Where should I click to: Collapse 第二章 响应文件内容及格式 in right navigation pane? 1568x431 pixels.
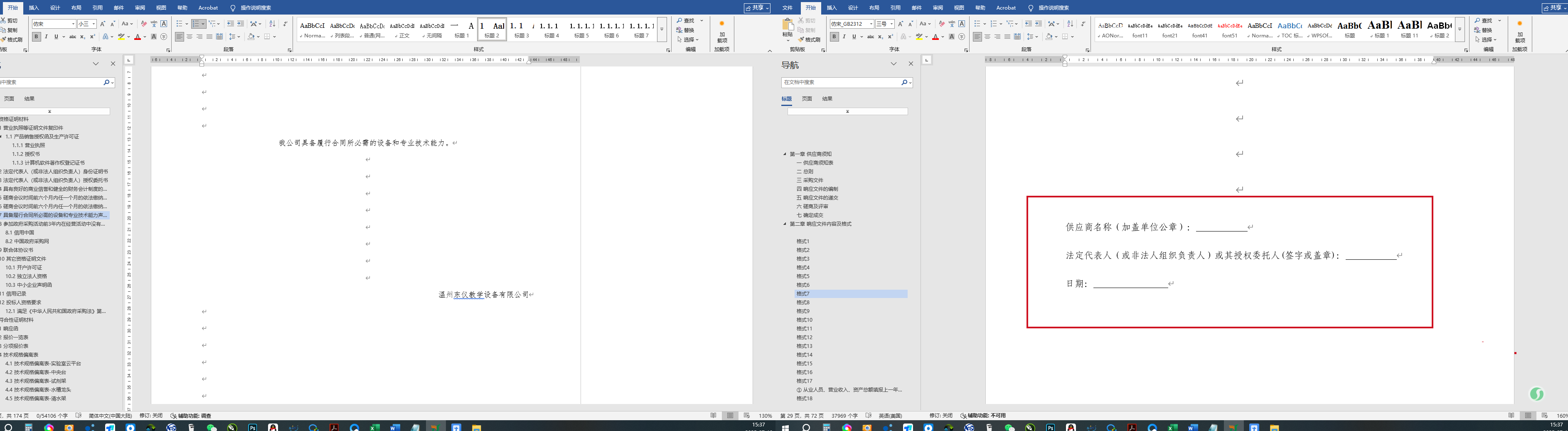[785, 224]
